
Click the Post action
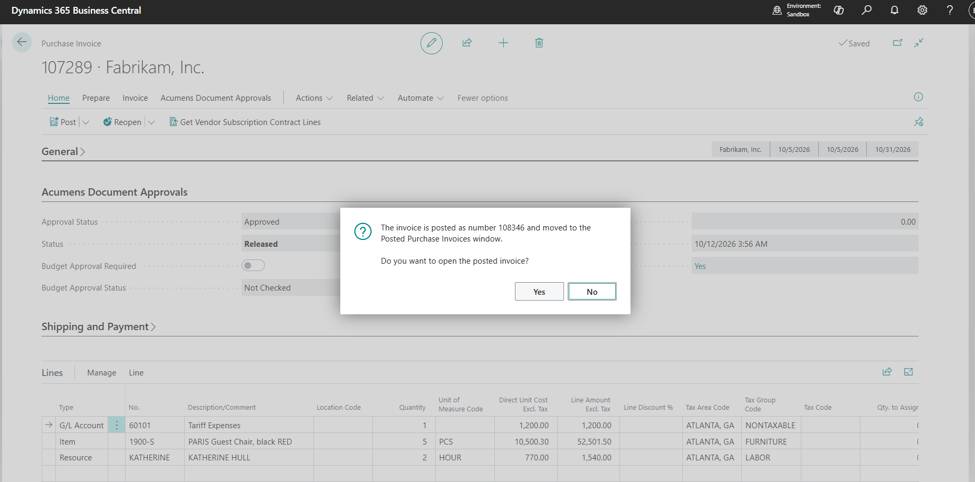click(63, 123)
